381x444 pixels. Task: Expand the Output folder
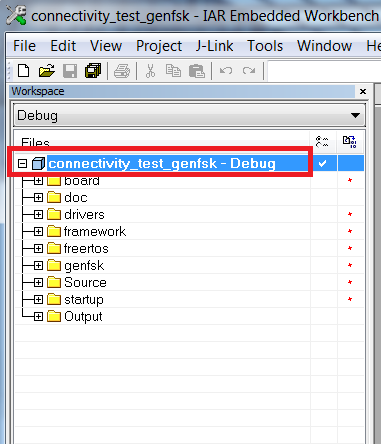click(x=38, y=316)
